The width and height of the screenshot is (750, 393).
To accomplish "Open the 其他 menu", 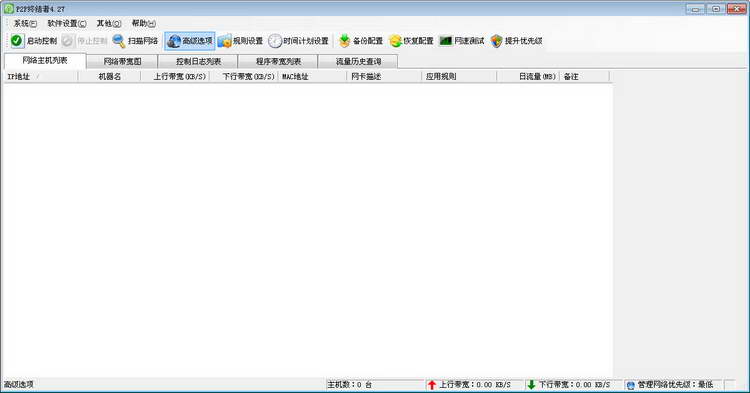I will pos(109,23).
